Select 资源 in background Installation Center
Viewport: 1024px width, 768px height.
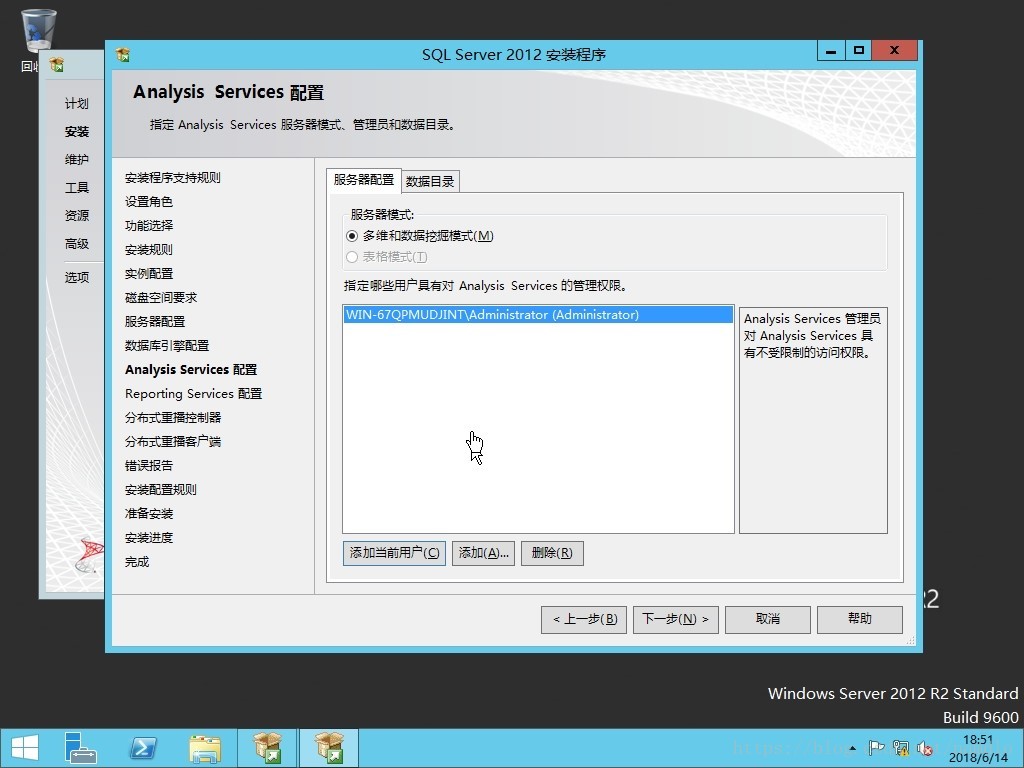click(76, 216)
